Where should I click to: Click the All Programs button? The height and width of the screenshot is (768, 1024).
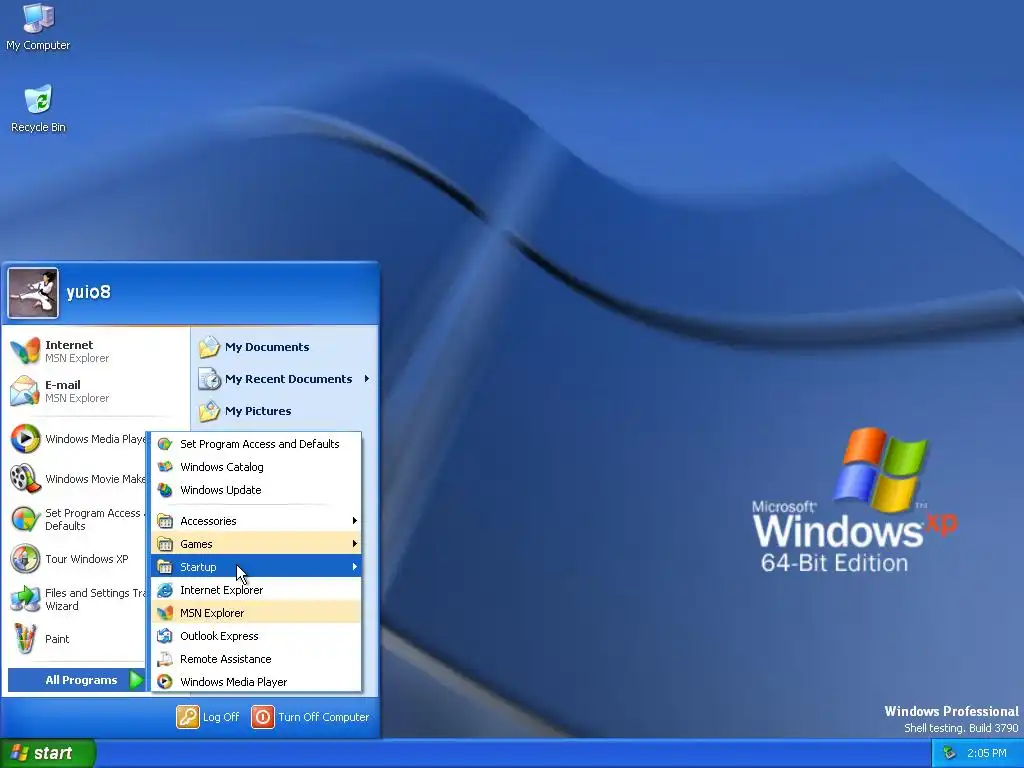pyautogui.click(x=76, y=680)
